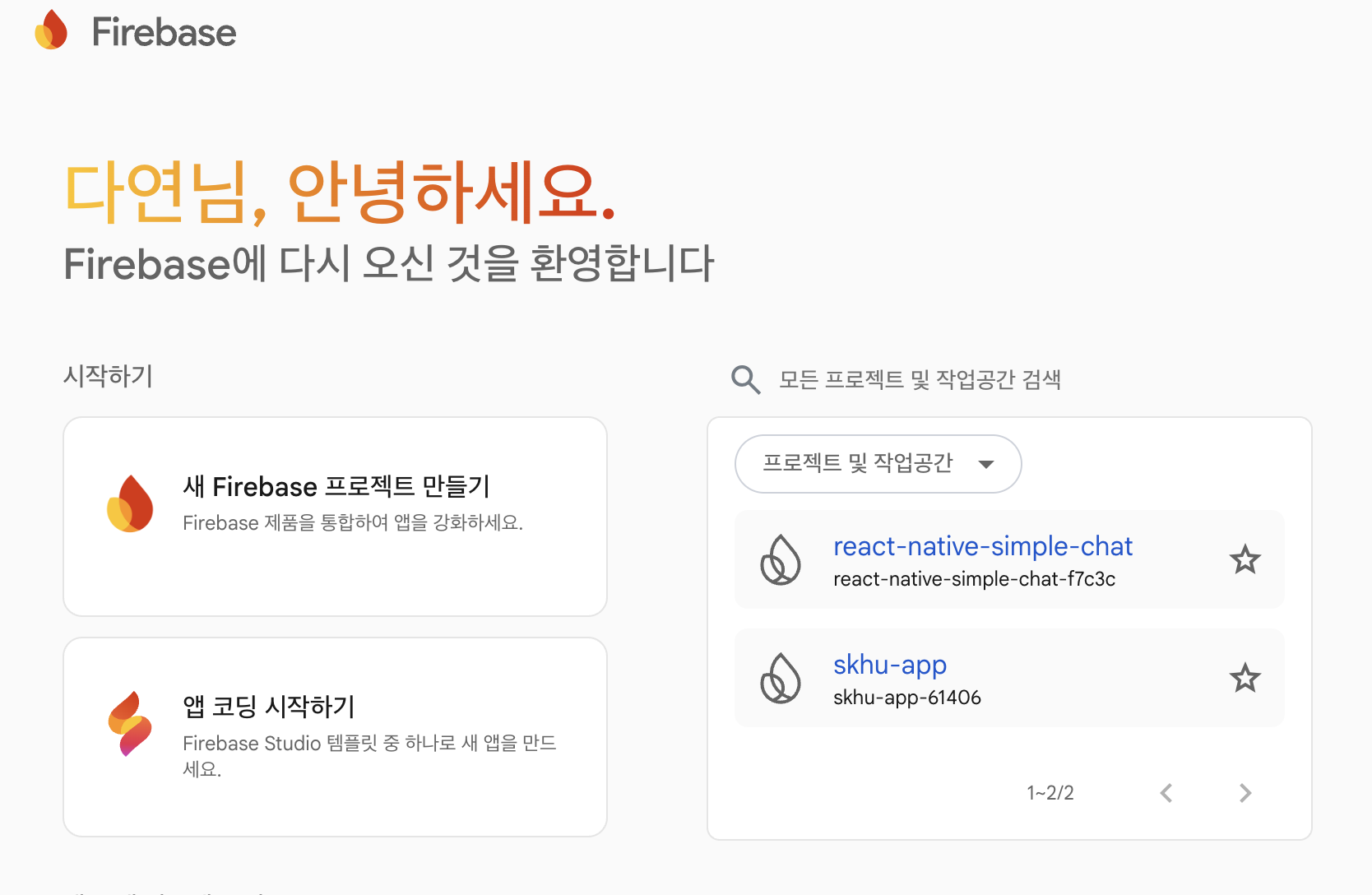1372x895 pixels.
Task: Click the project ID skhu-app-61406
Action: (906, 698)
